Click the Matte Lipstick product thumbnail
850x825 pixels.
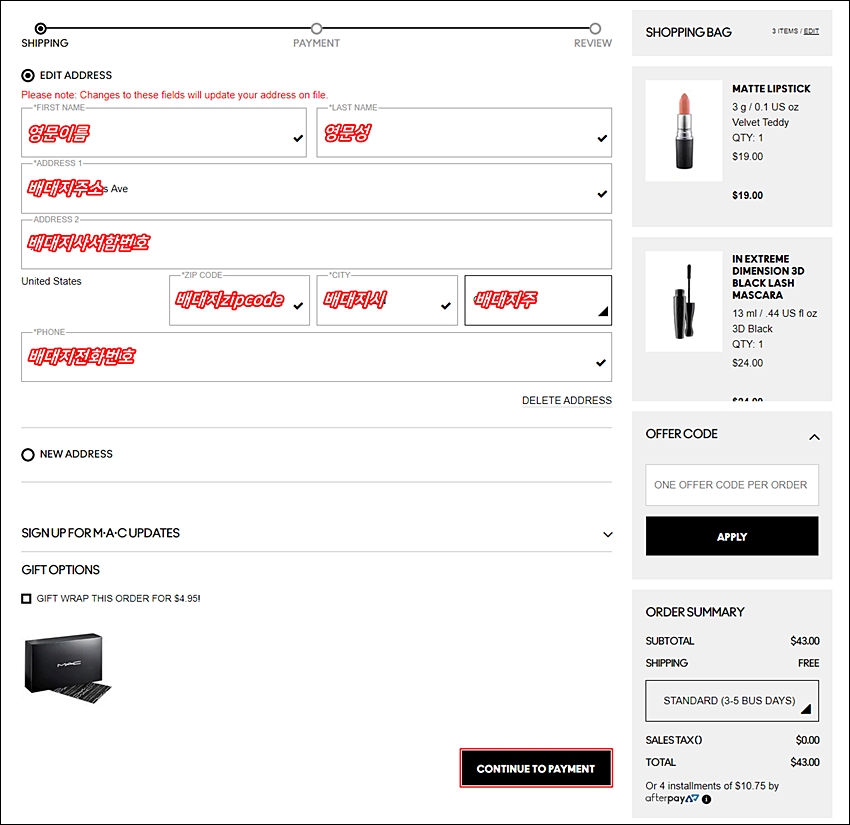coord(684,131)
